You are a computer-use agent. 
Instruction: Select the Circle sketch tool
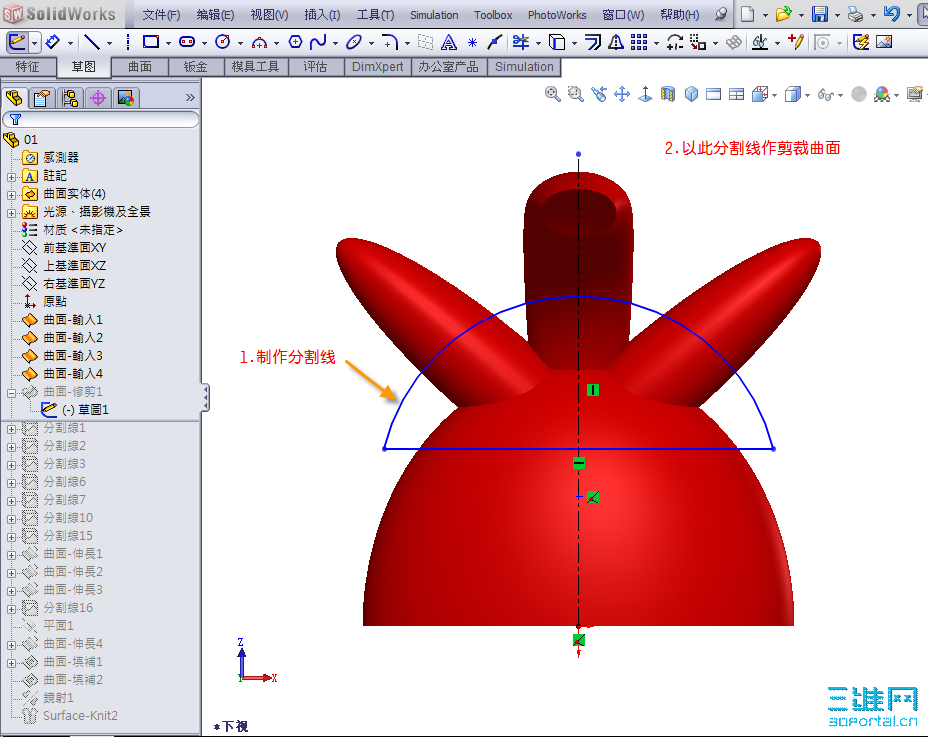coord(223,42)
